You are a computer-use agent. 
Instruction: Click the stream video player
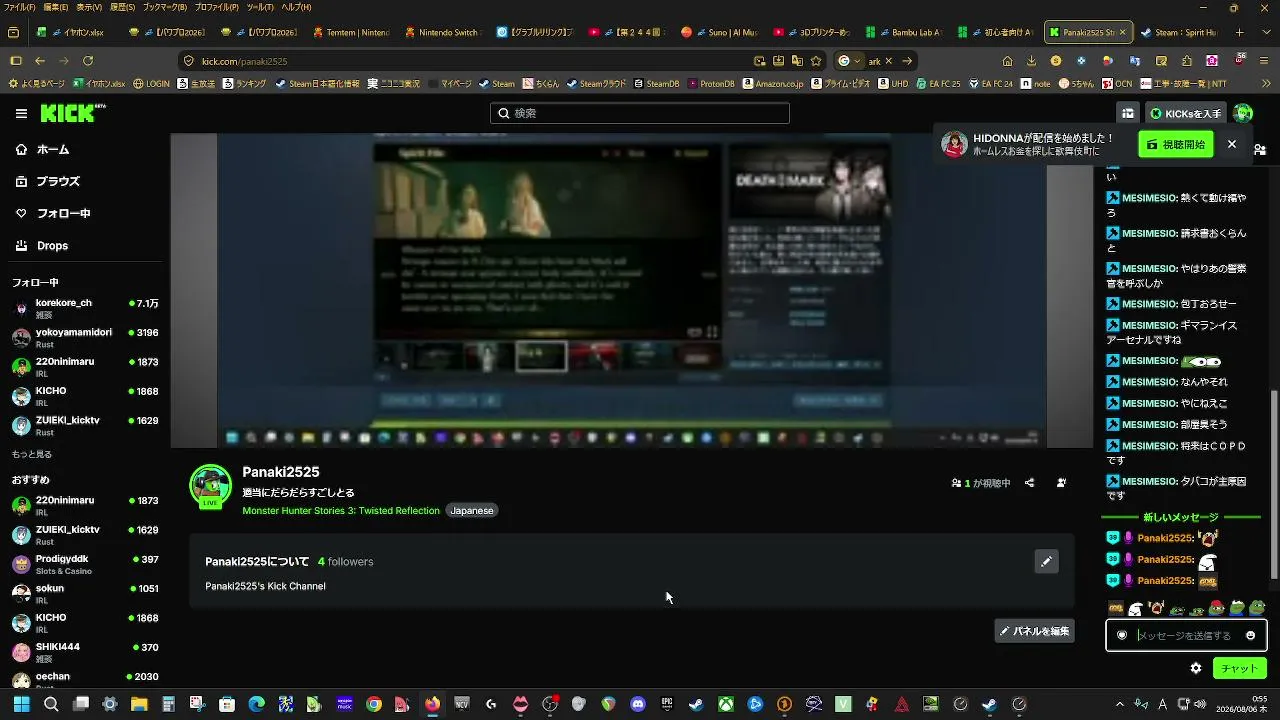point(632,291)
